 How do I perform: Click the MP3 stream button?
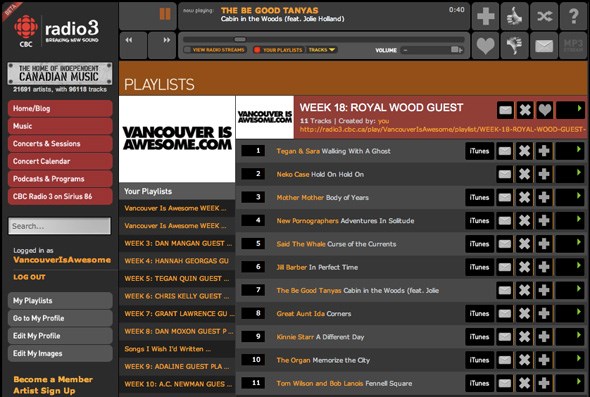(x=573, y=46)
